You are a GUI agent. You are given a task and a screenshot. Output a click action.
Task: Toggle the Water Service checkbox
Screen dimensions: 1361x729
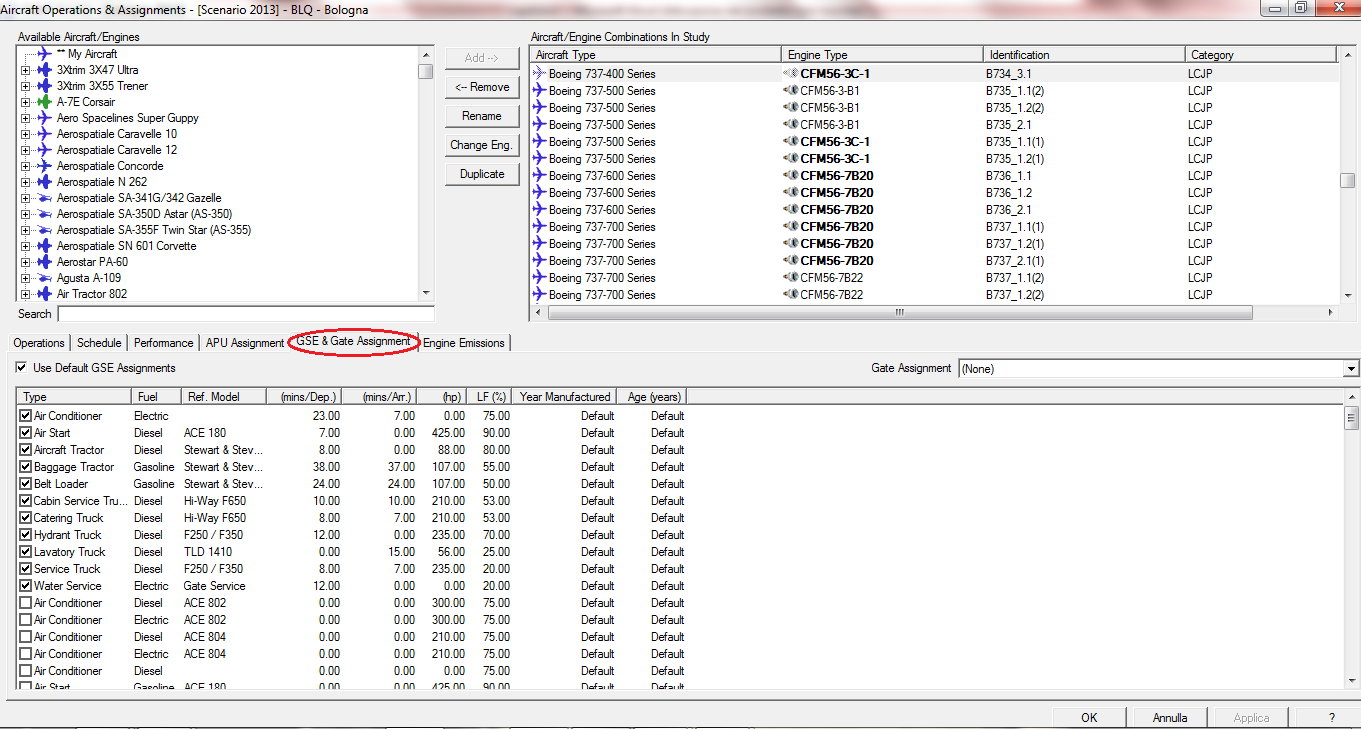click(x=26, y=586)
